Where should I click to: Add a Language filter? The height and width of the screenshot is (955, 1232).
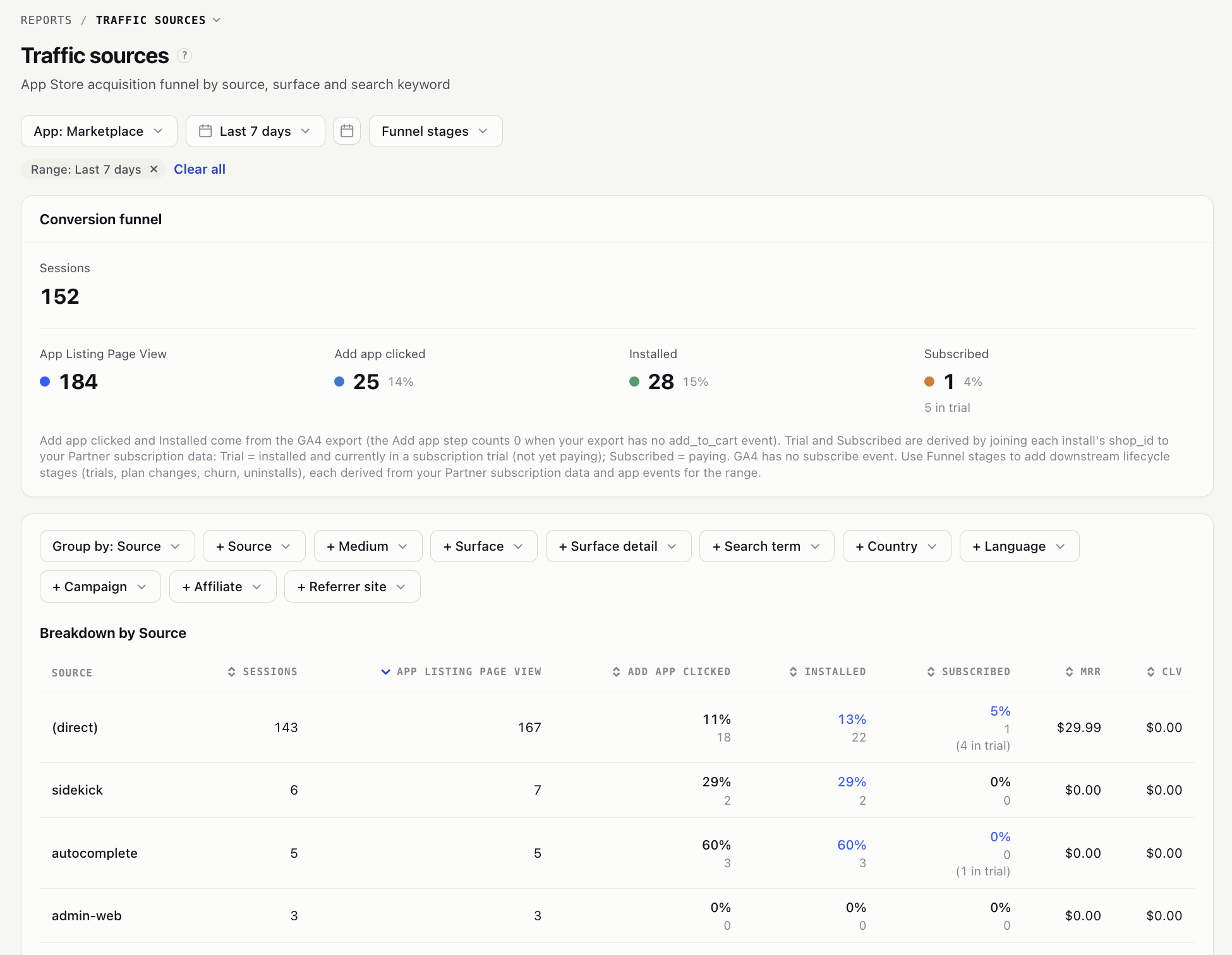(x=1020, y=546)
